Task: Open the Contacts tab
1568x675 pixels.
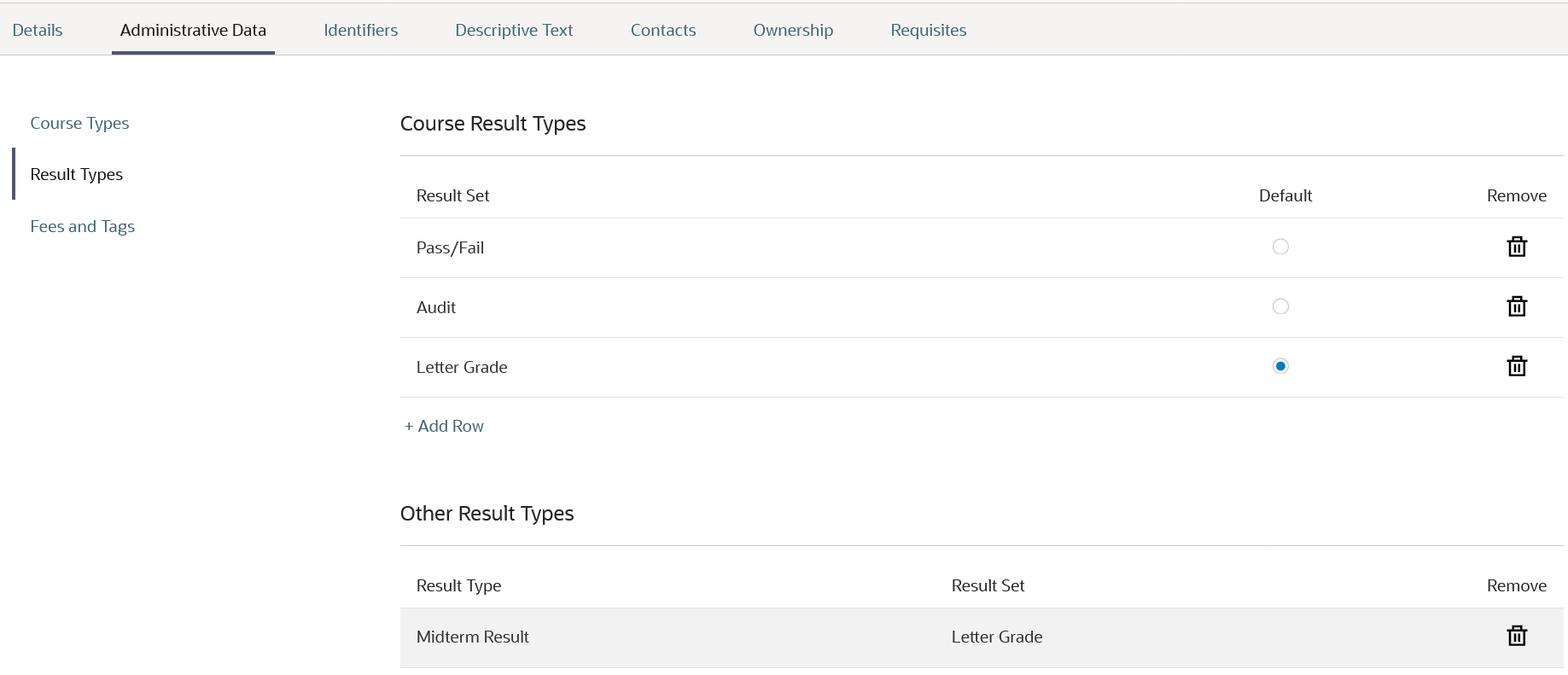Action: 663,30
